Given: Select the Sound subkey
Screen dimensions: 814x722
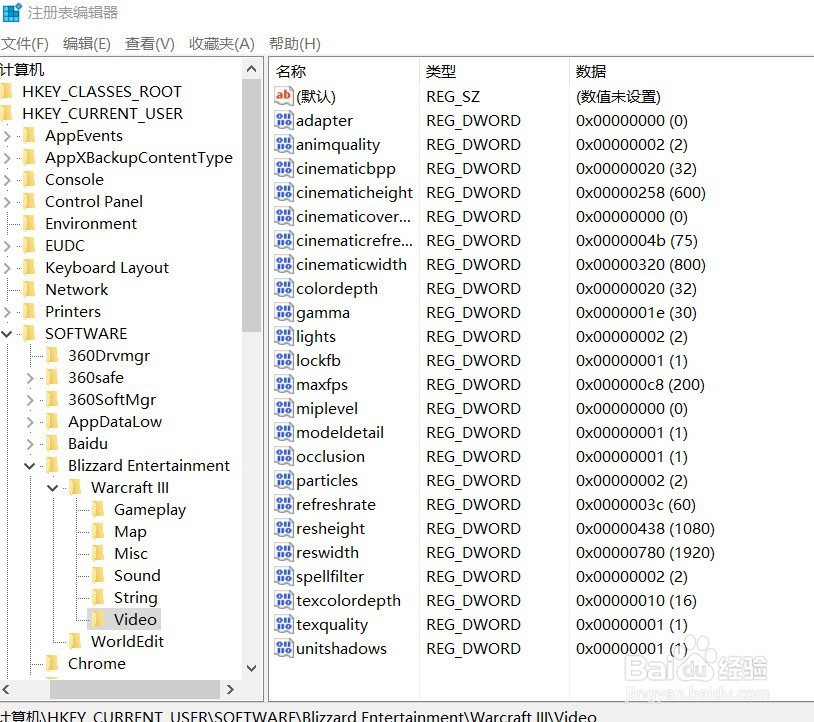Looking at the screenshot, I should 140,575.
